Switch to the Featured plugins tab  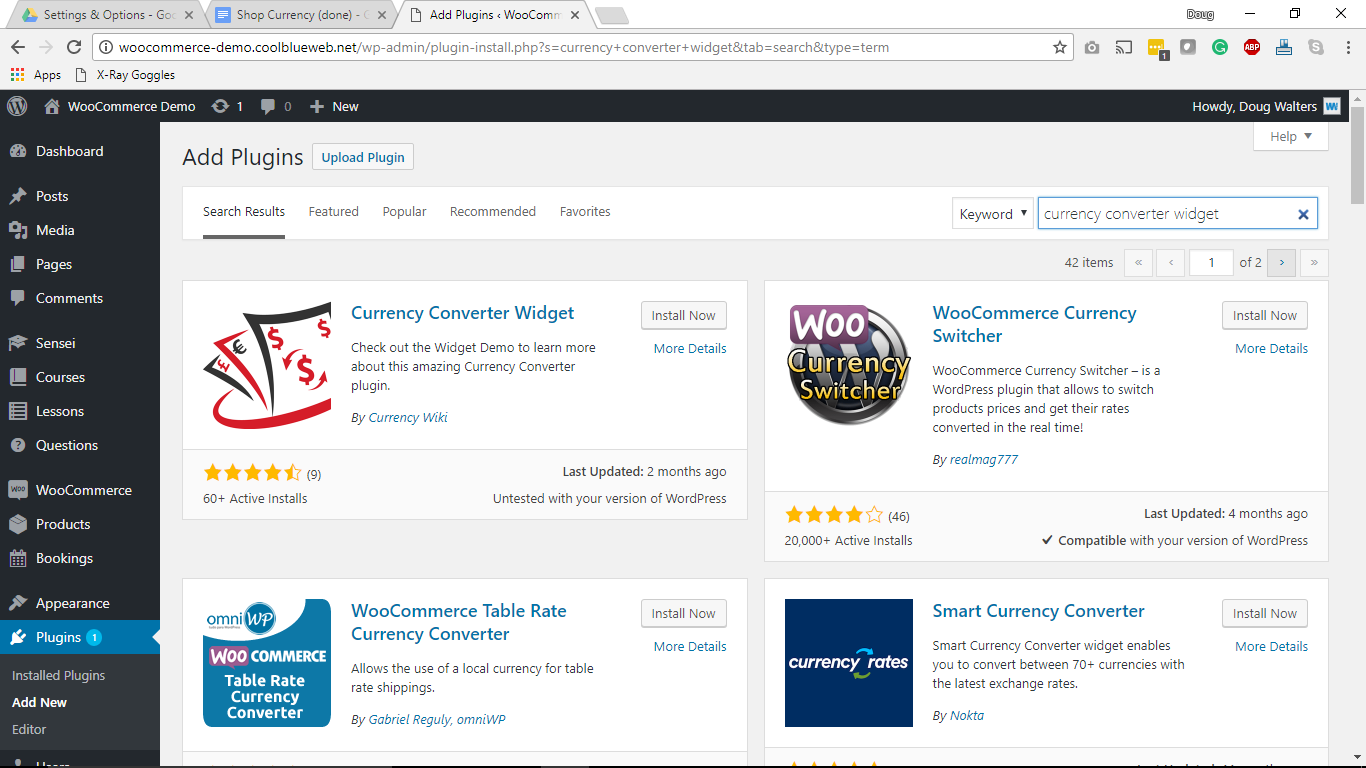334,212
